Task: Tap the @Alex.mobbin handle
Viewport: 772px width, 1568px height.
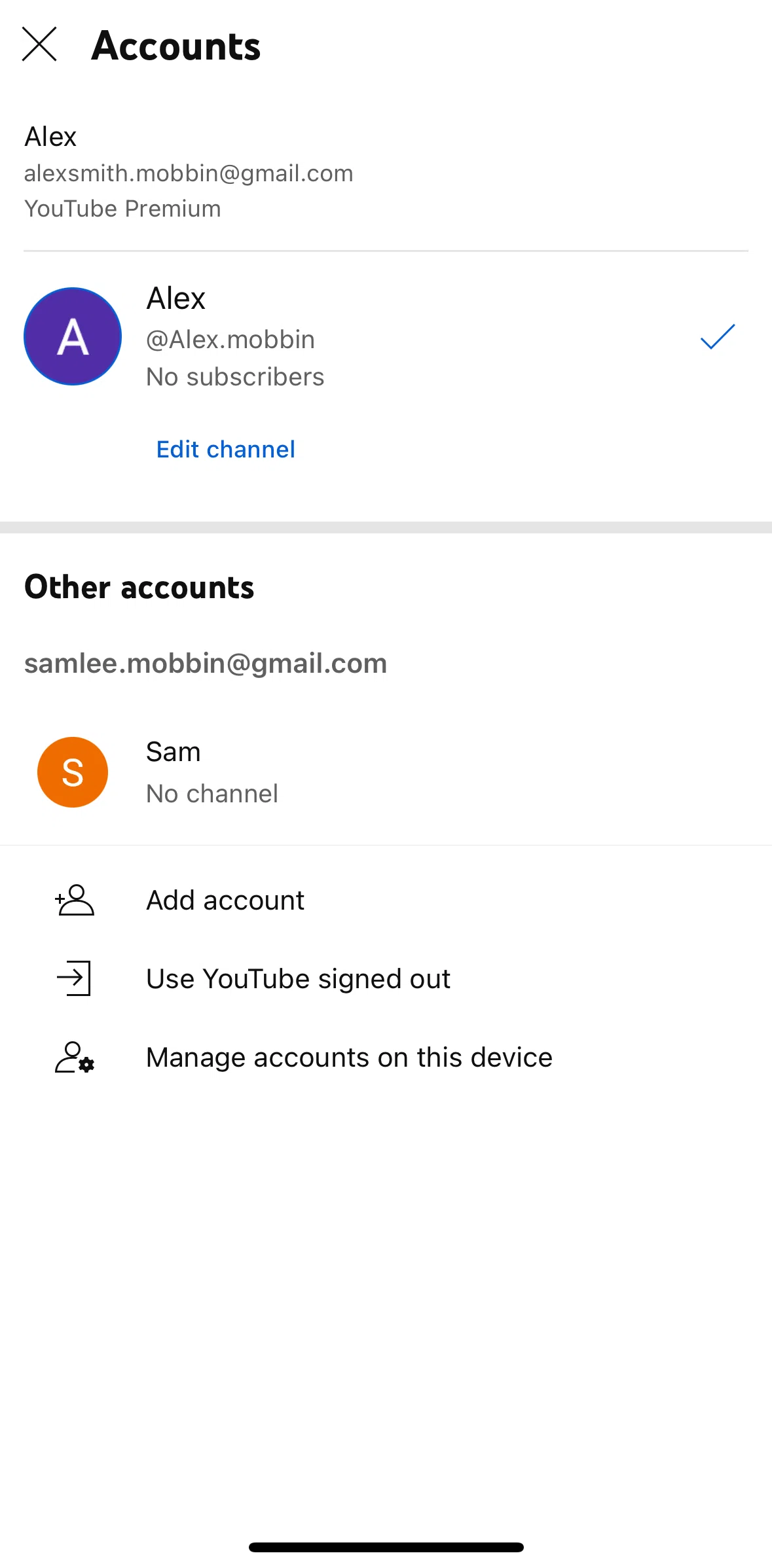Action: tap(230, 340)
